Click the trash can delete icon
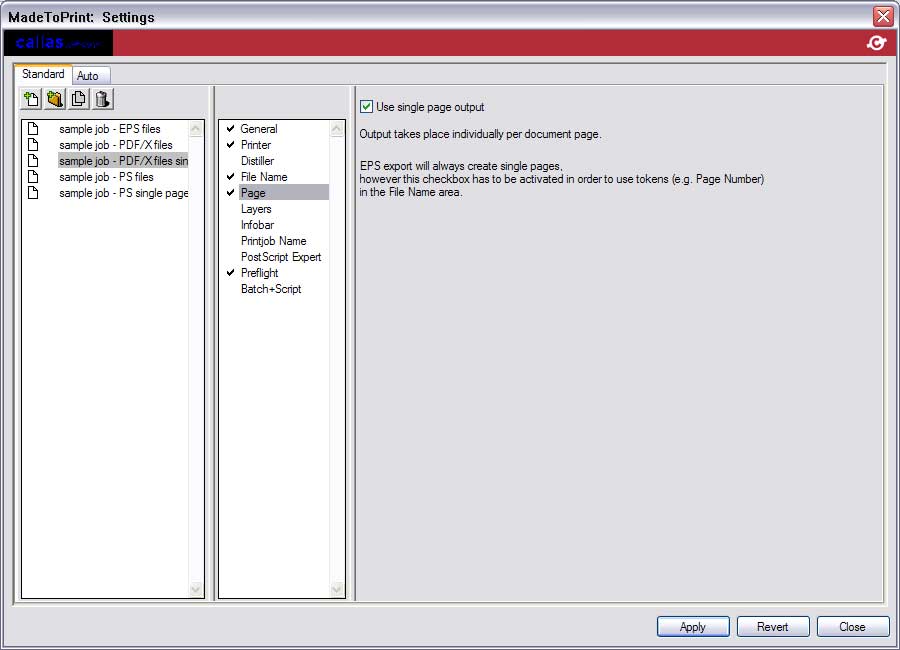Image resolution: width=900 pixels, height=650 pixels. (x=103, y=99)
